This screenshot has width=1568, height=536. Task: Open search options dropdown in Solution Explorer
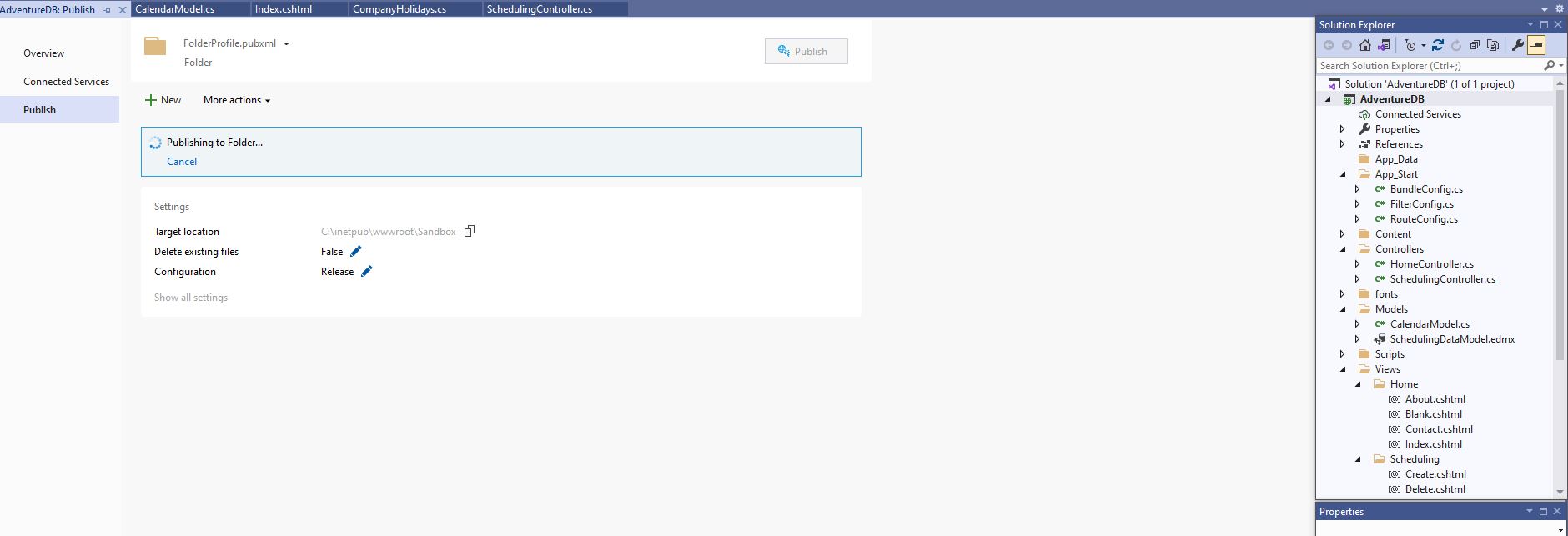(1560, 65)
